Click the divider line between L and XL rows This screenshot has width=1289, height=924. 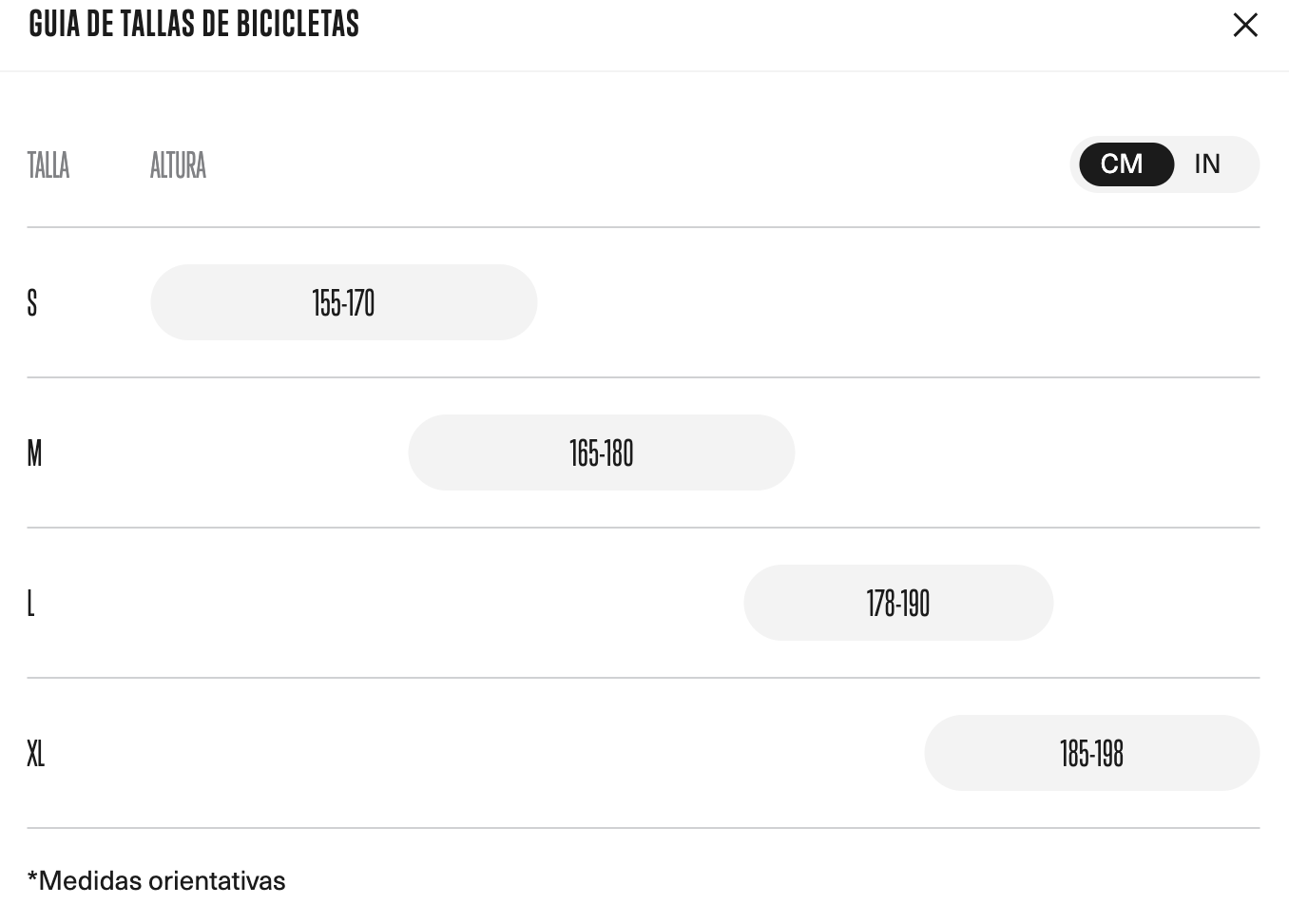coord(643,678)
